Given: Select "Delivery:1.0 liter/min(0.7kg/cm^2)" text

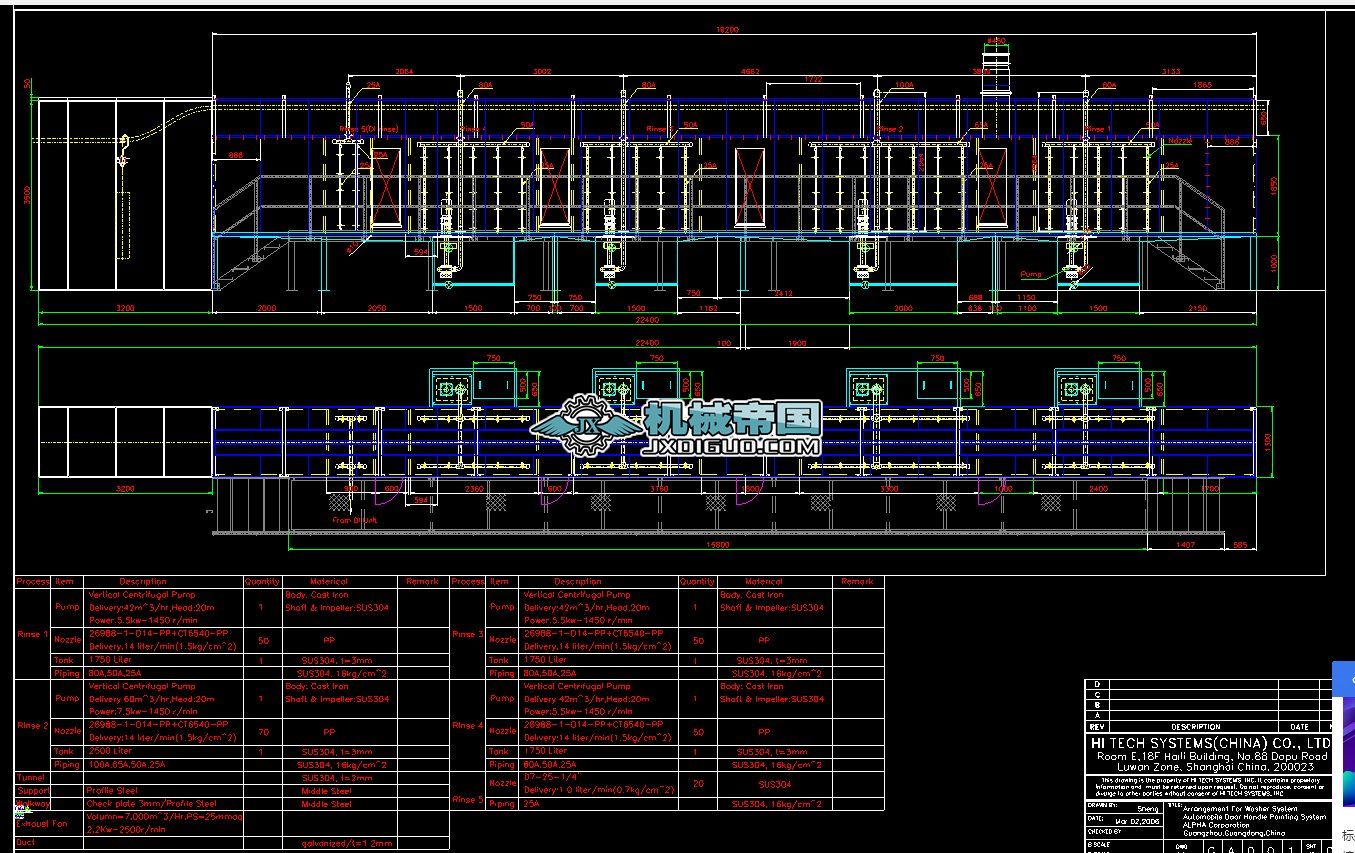Looking at the screenshot, I should click(599, 790).
